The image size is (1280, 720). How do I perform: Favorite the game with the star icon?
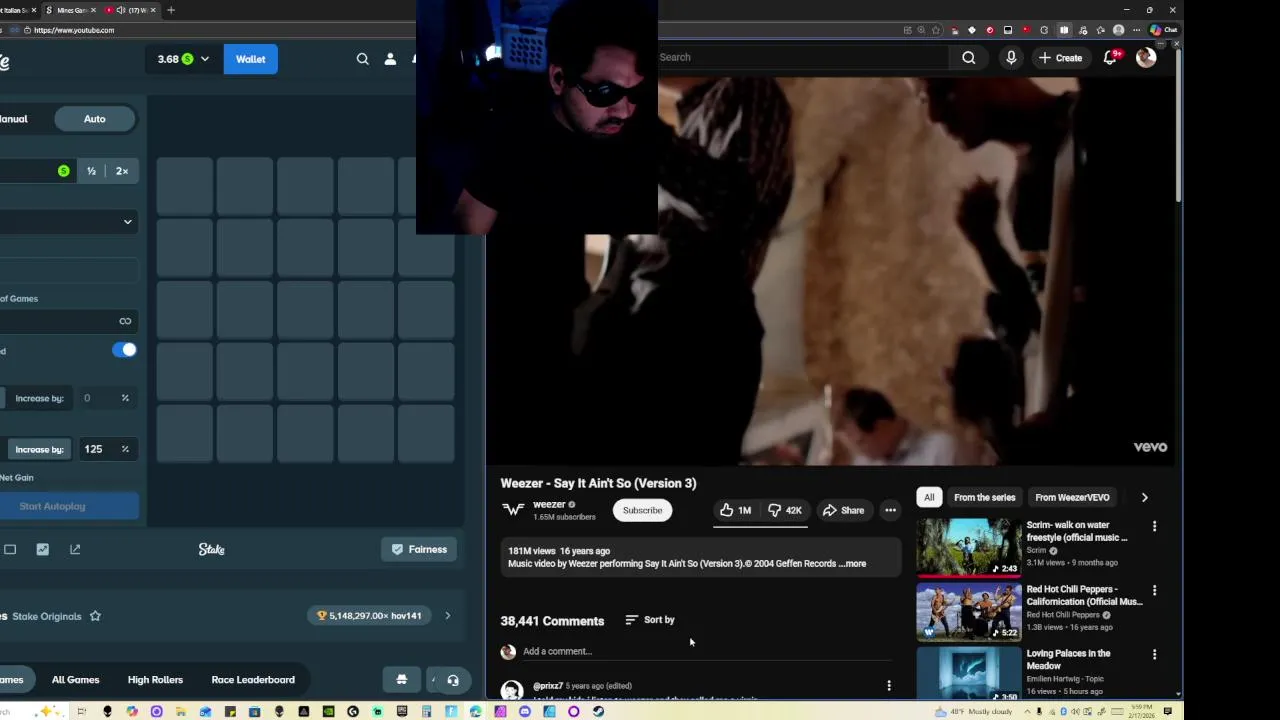coord(95,616)
